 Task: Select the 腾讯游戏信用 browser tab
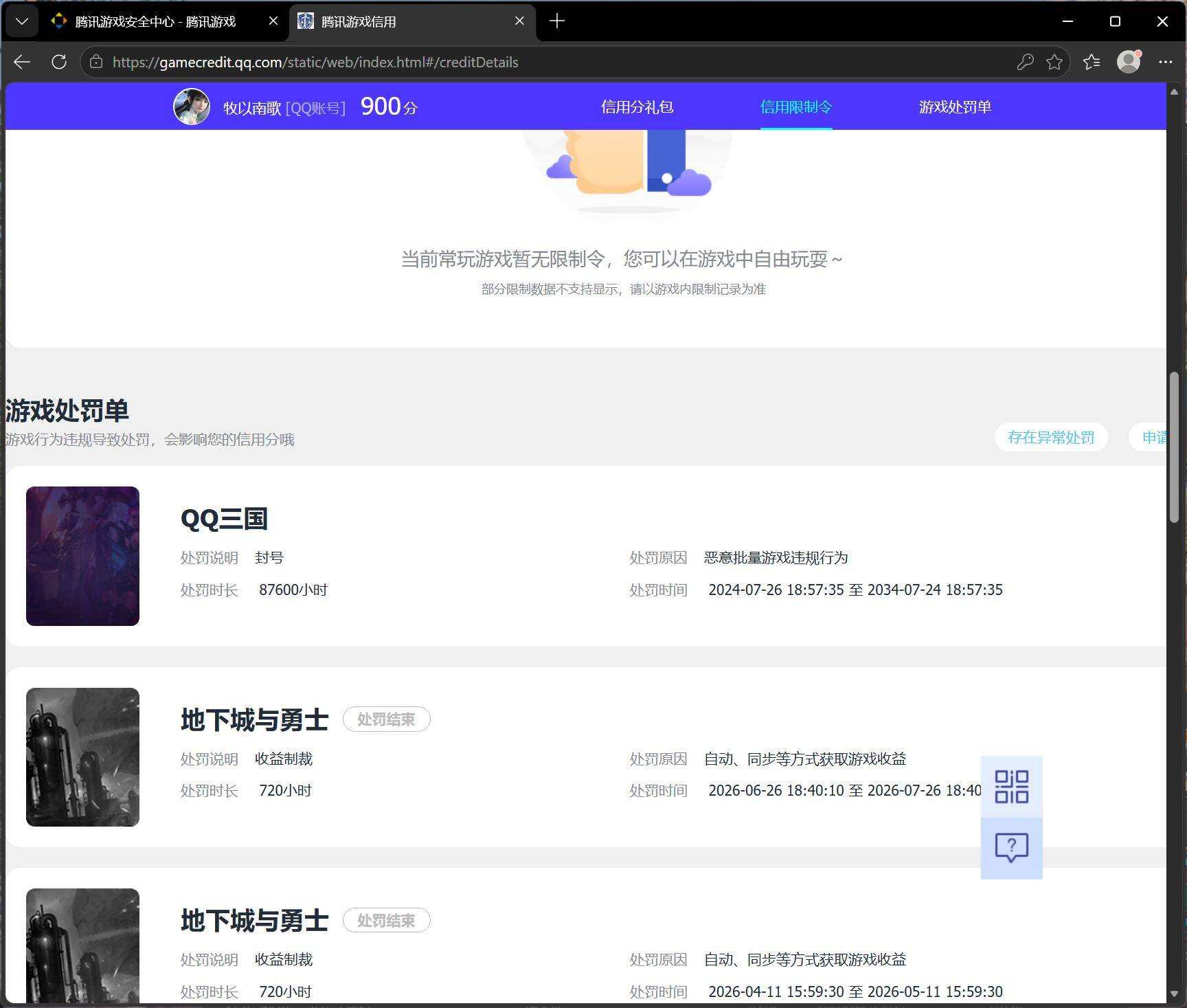coord(412,21)
